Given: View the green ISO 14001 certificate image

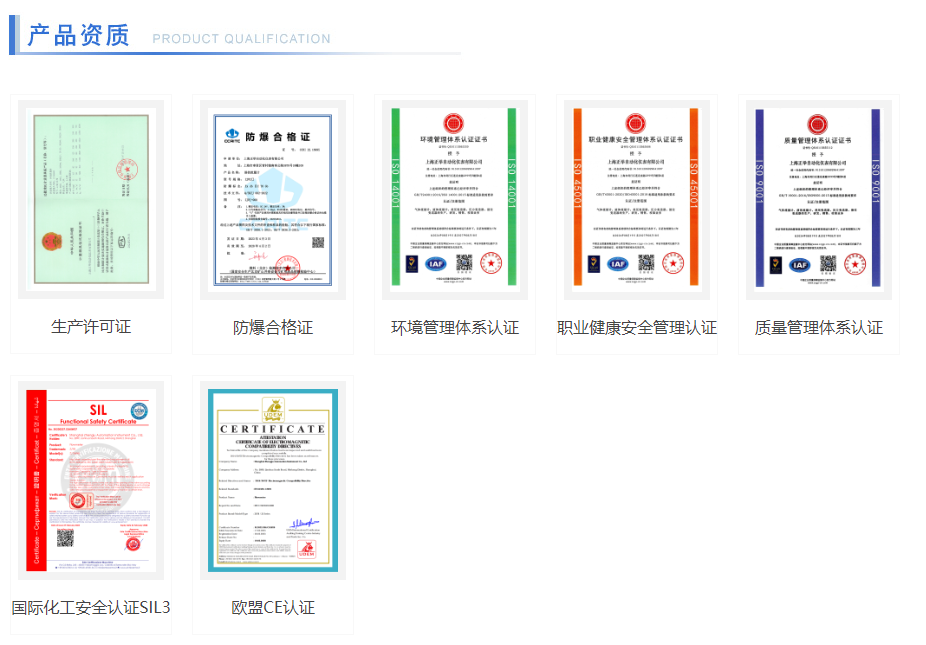Looking at the screenshot, I should pyautogui.click(x=455, y=199).
